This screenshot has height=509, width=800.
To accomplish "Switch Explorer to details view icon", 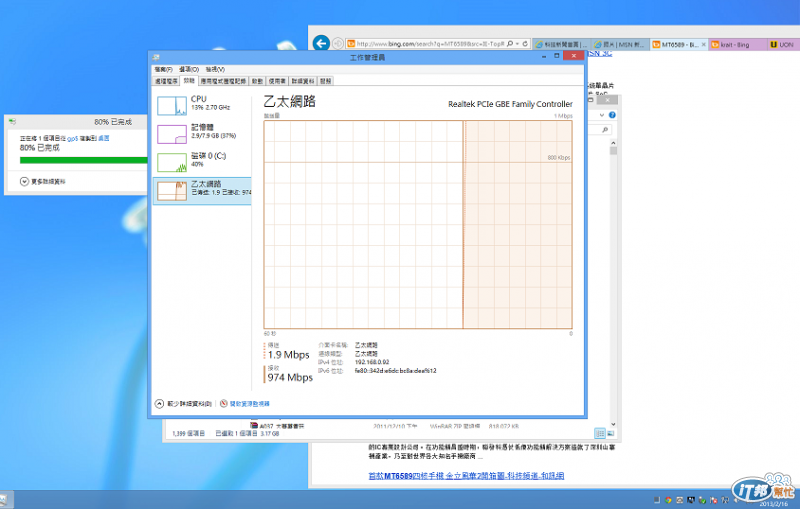I will [x=600, y=434].
